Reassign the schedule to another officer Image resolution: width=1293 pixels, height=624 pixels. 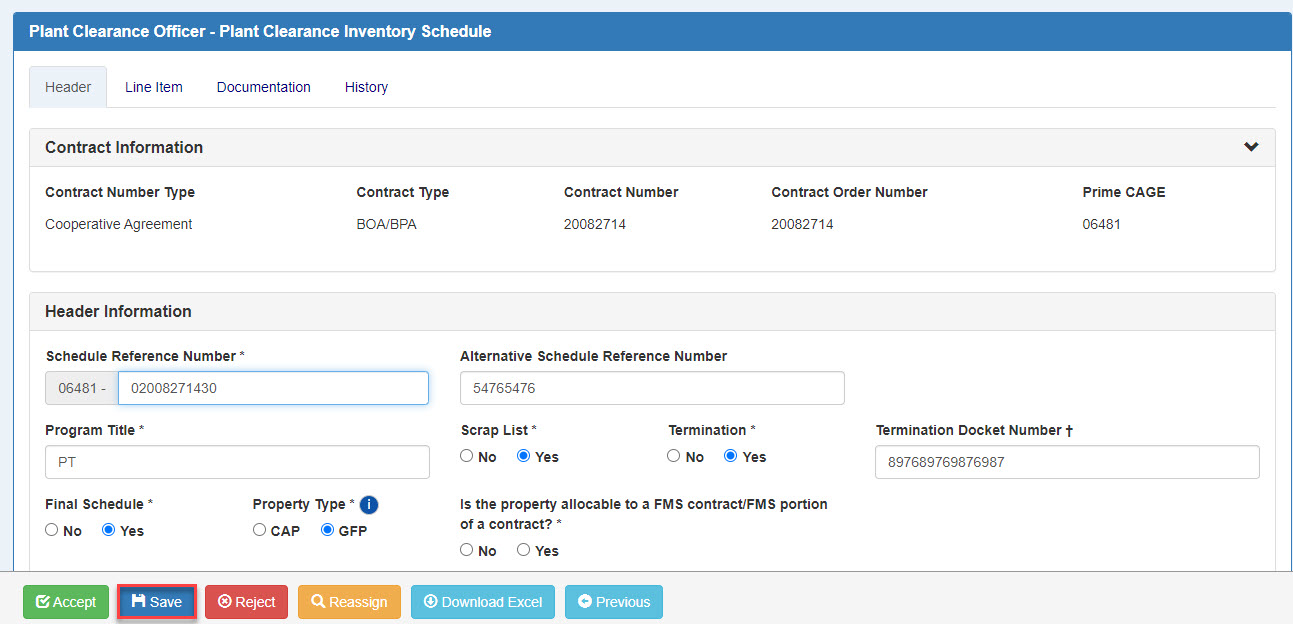point(349,602)
